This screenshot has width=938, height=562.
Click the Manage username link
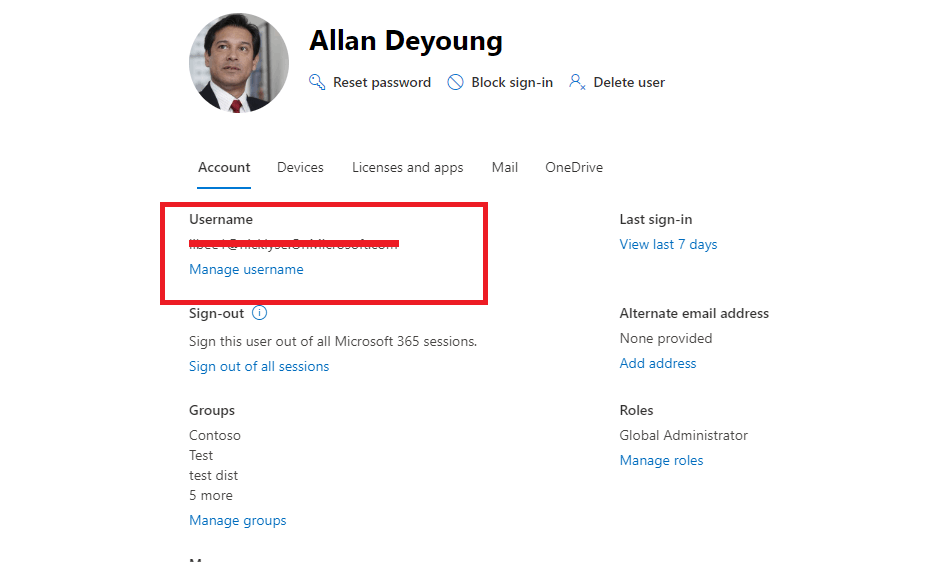point(246,269)
